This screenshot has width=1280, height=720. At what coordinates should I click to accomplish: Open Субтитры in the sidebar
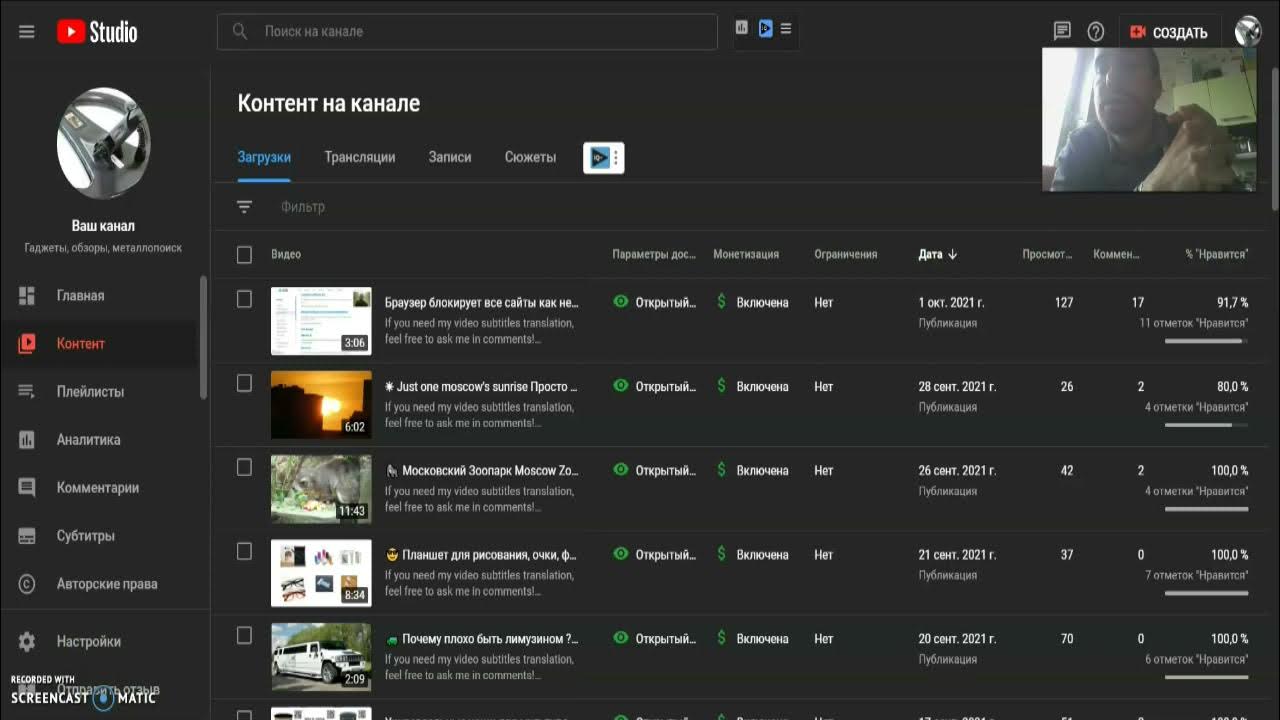click(105, 536)
